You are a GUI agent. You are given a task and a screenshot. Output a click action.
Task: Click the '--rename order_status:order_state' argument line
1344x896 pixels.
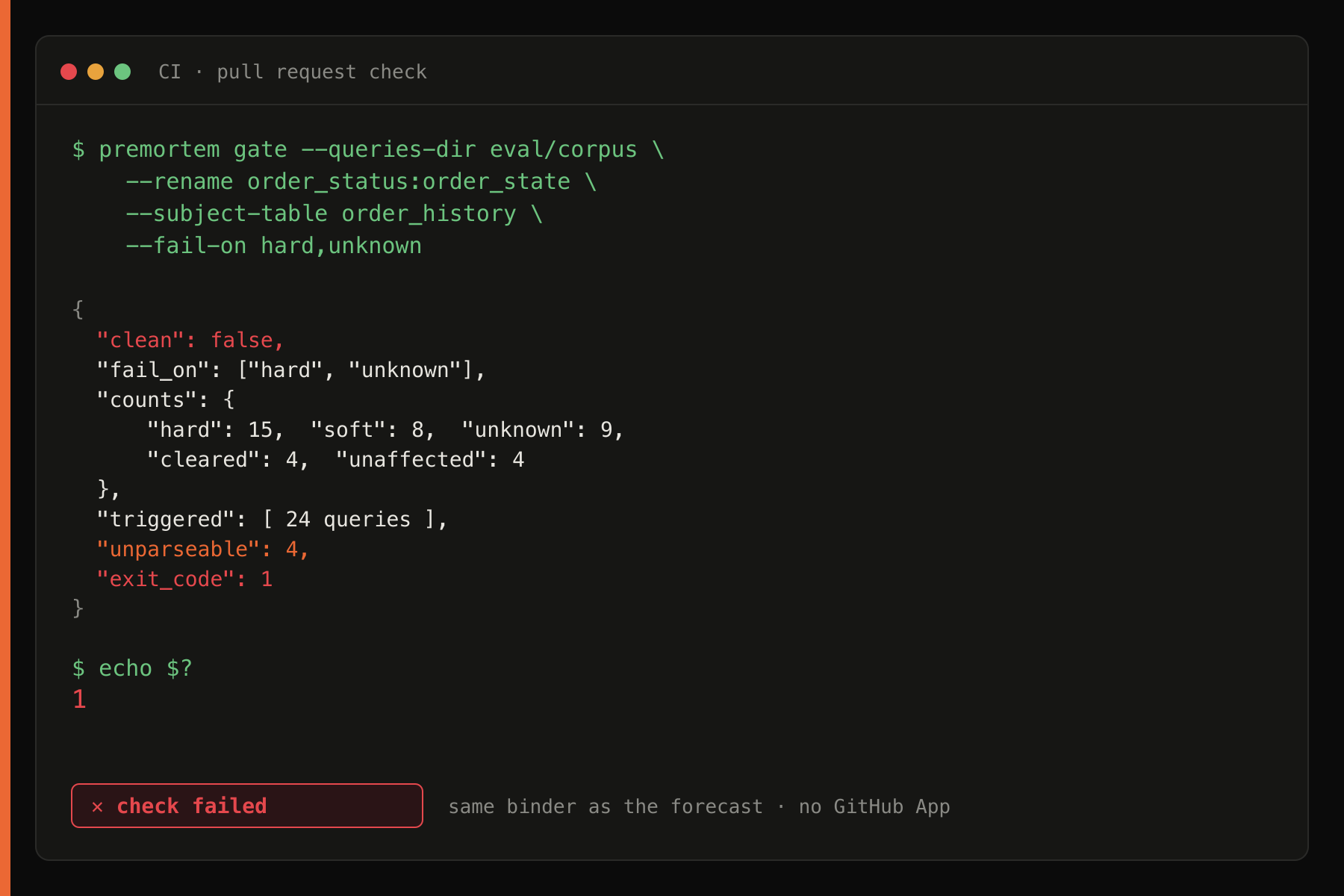[361, 181]
